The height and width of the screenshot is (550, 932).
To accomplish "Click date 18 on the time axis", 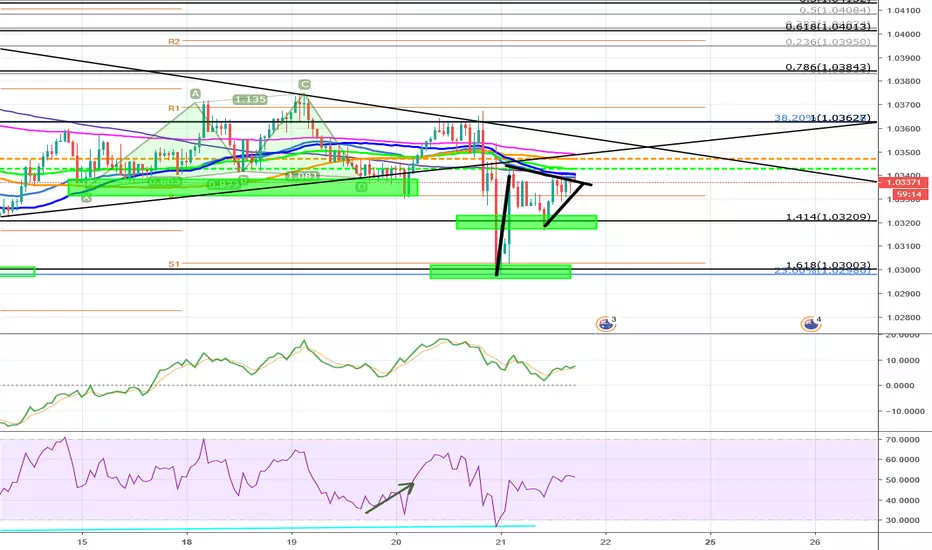I will [x=187, y=542].
